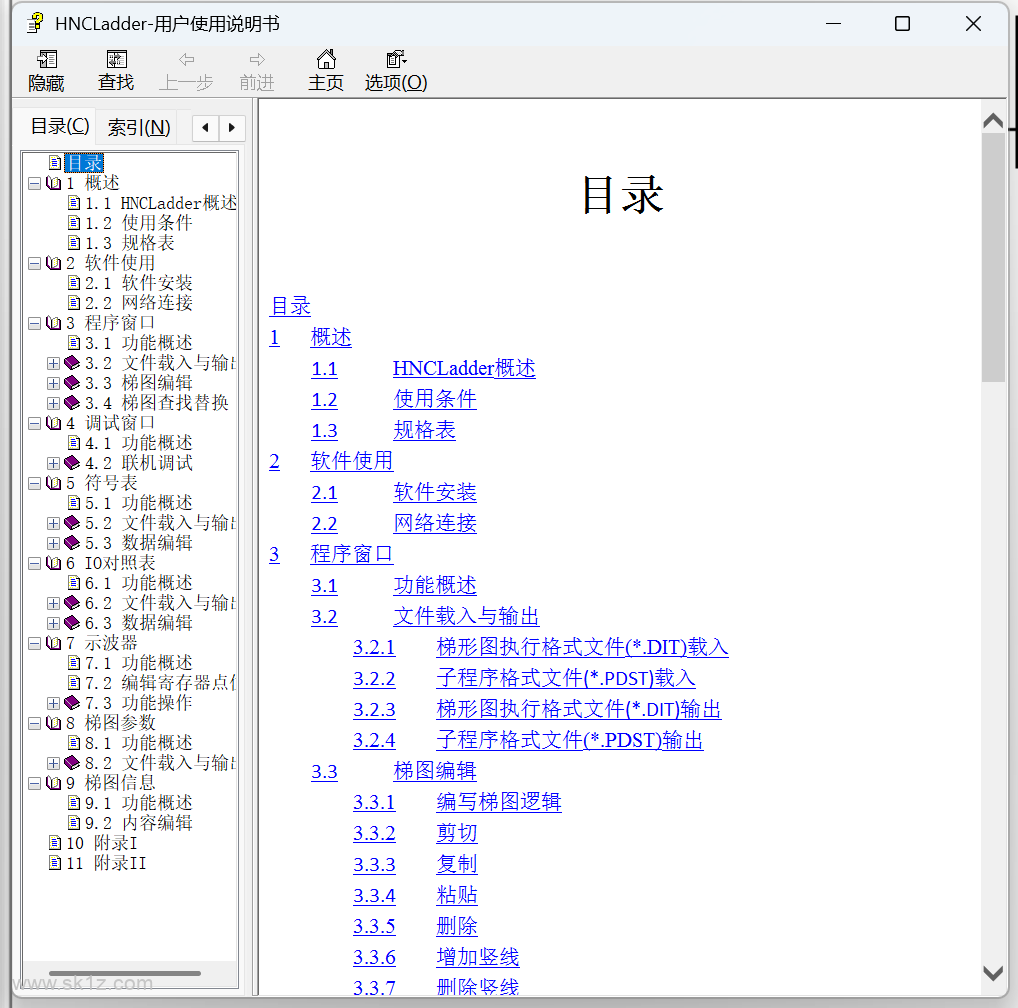Click the page icon of 1.3 规格表
This screenshot has height=1008, width=1018.
[75, 243]
